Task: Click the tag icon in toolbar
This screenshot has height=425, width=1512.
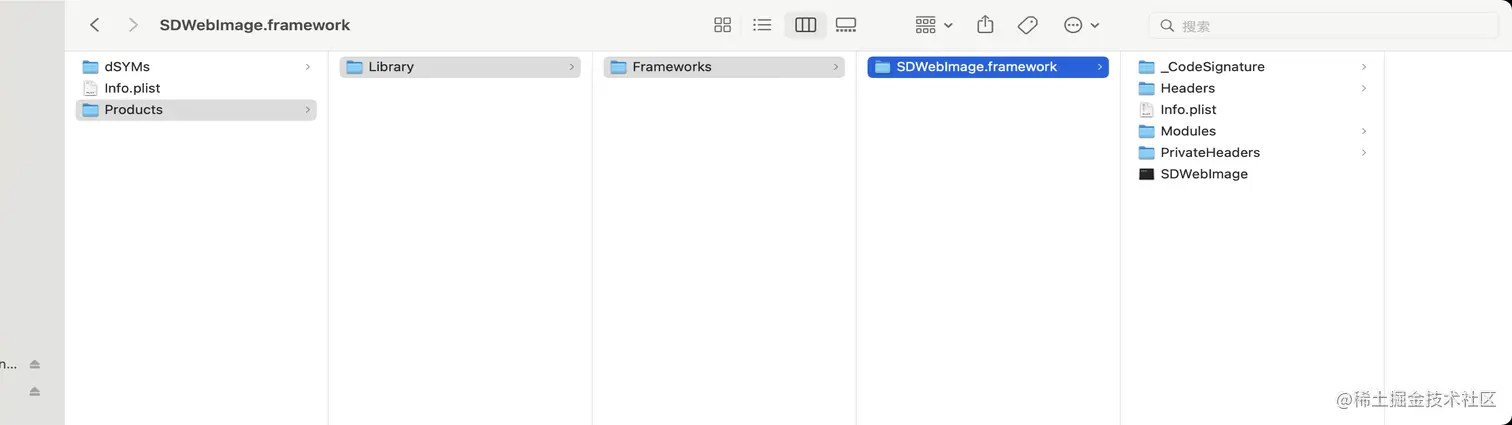Action: click(1027, 25)
